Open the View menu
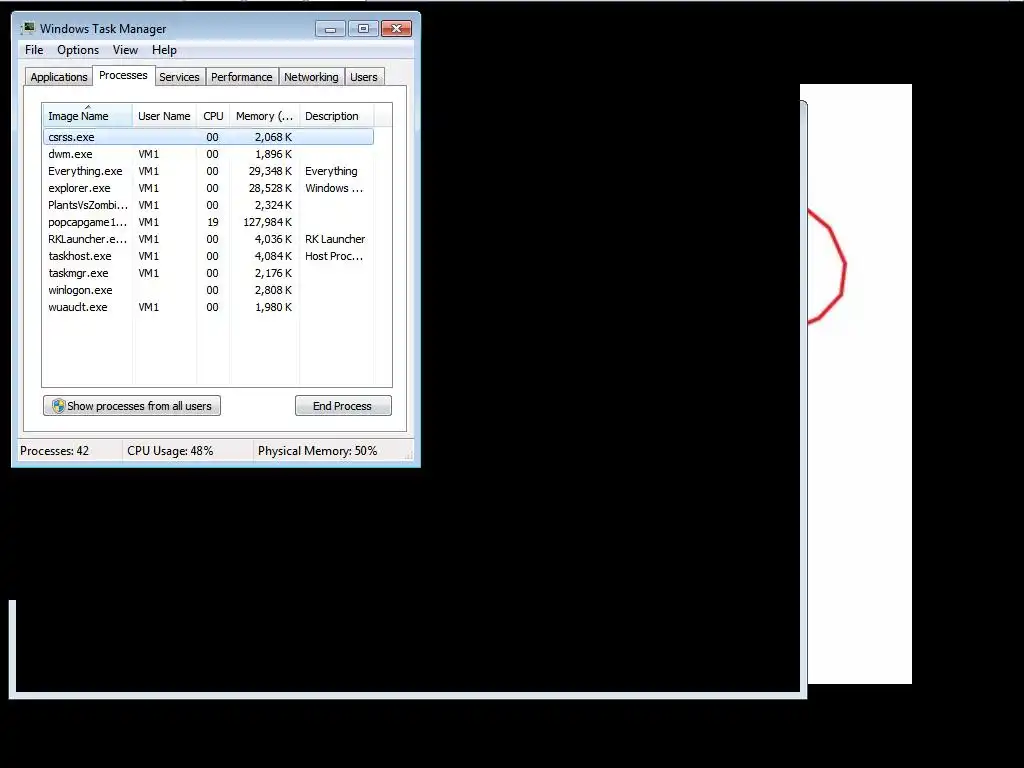Viewport: 1024px width, 768px height. [x=125, y=50]
